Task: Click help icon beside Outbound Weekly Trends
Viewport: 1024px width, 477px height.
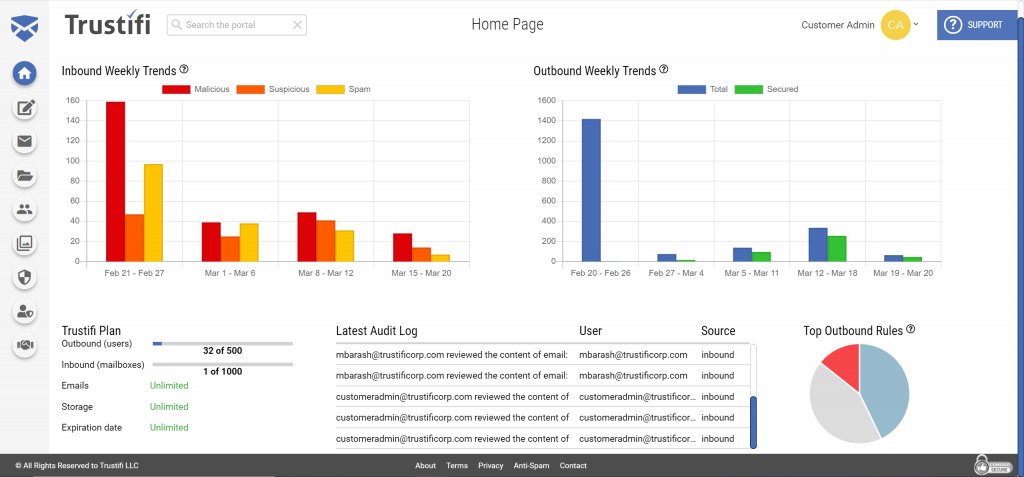Action: point(664,69)
